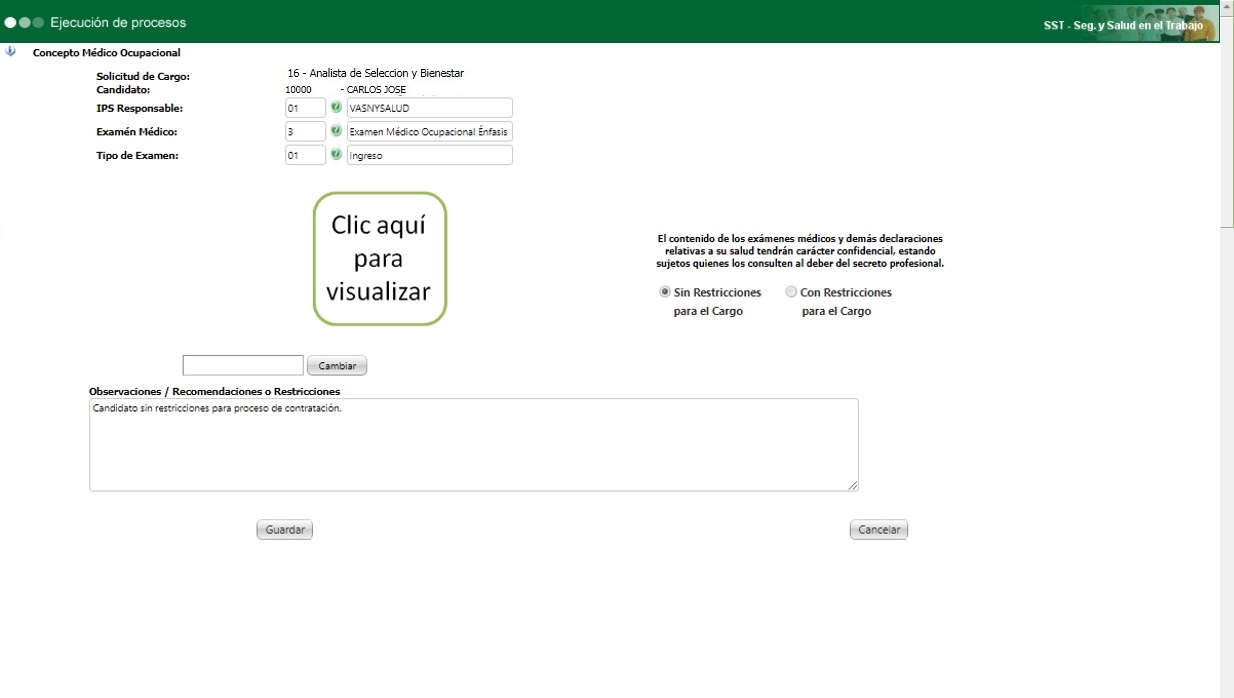
Task: Click the text '16 - Analista de Seleccion y Bienestar'
Action: coord(375,73)
